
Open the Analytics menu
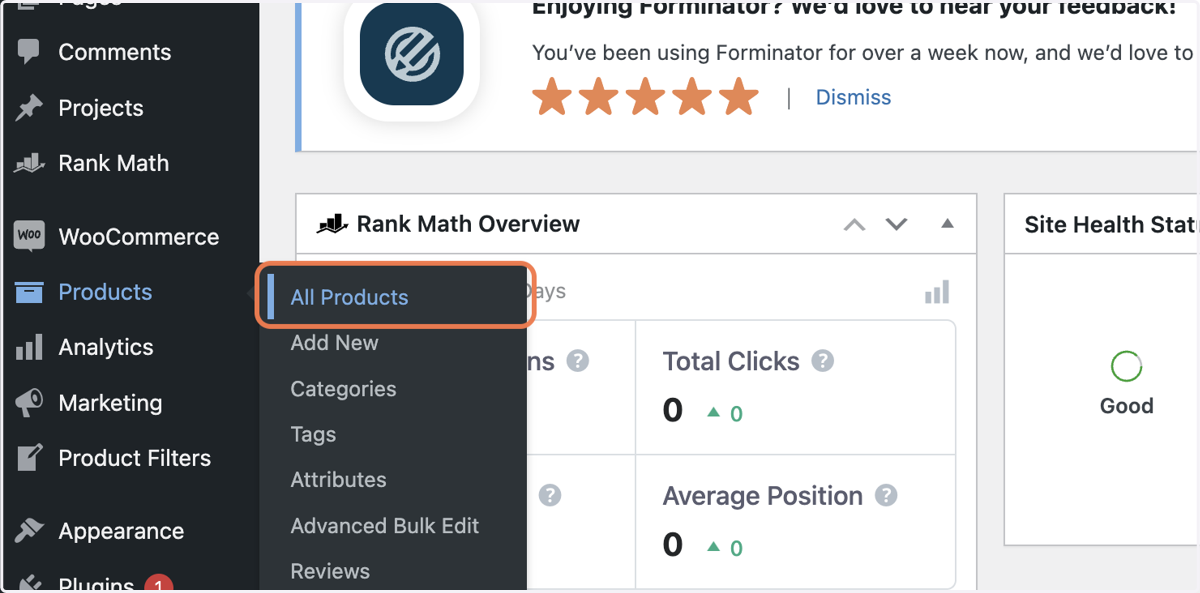coord(106,347)
